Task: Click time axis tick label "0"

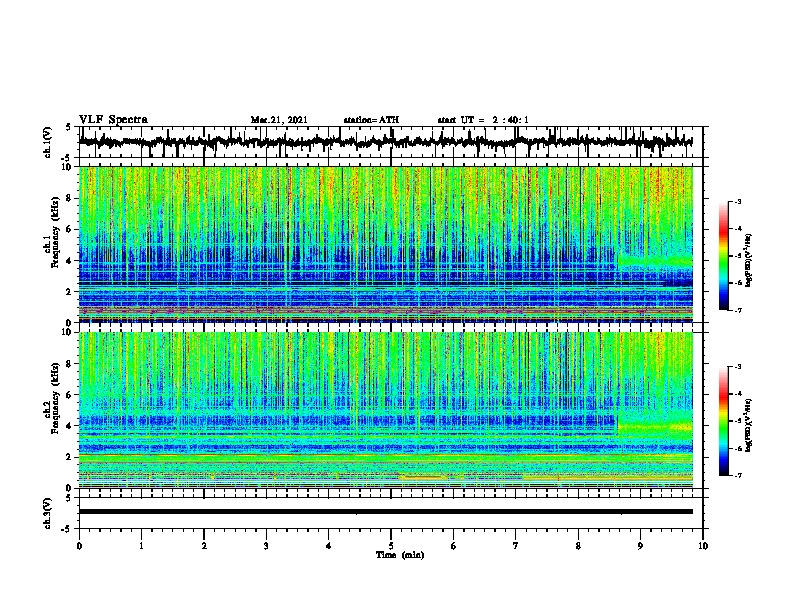Action: click(x=79, y=546)
